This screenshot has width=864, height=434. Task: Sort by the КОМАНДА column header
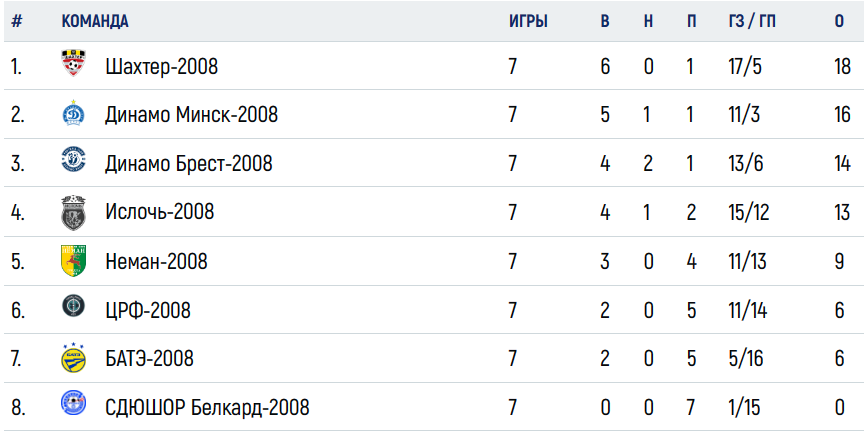click(x=95, y=21)
